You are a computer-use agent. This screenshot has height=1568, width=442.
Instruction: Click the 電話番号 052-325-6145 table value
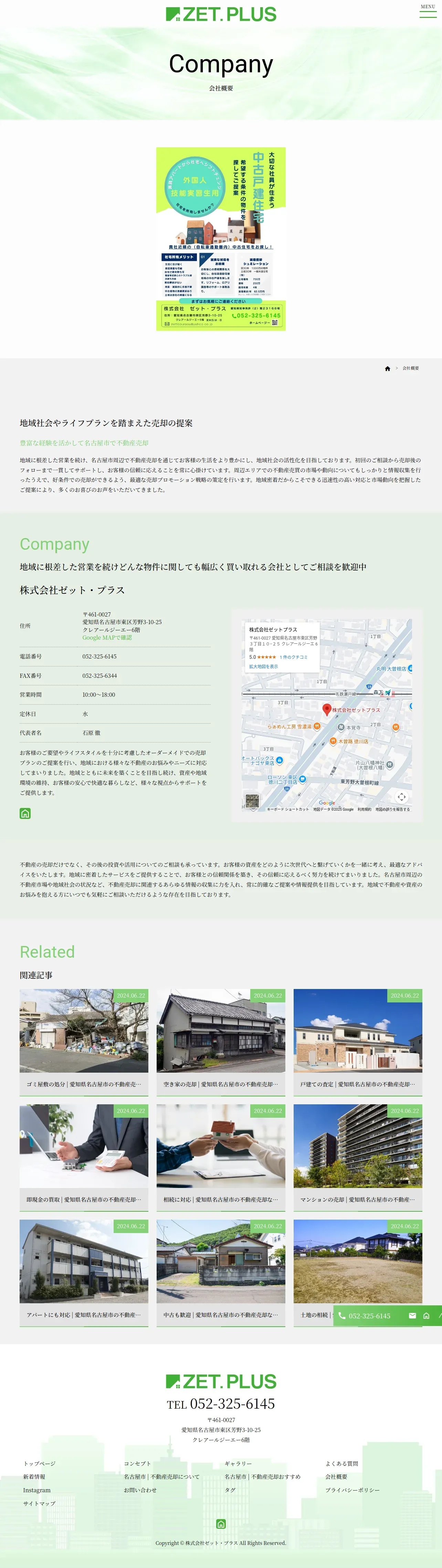tap(99, 656)
